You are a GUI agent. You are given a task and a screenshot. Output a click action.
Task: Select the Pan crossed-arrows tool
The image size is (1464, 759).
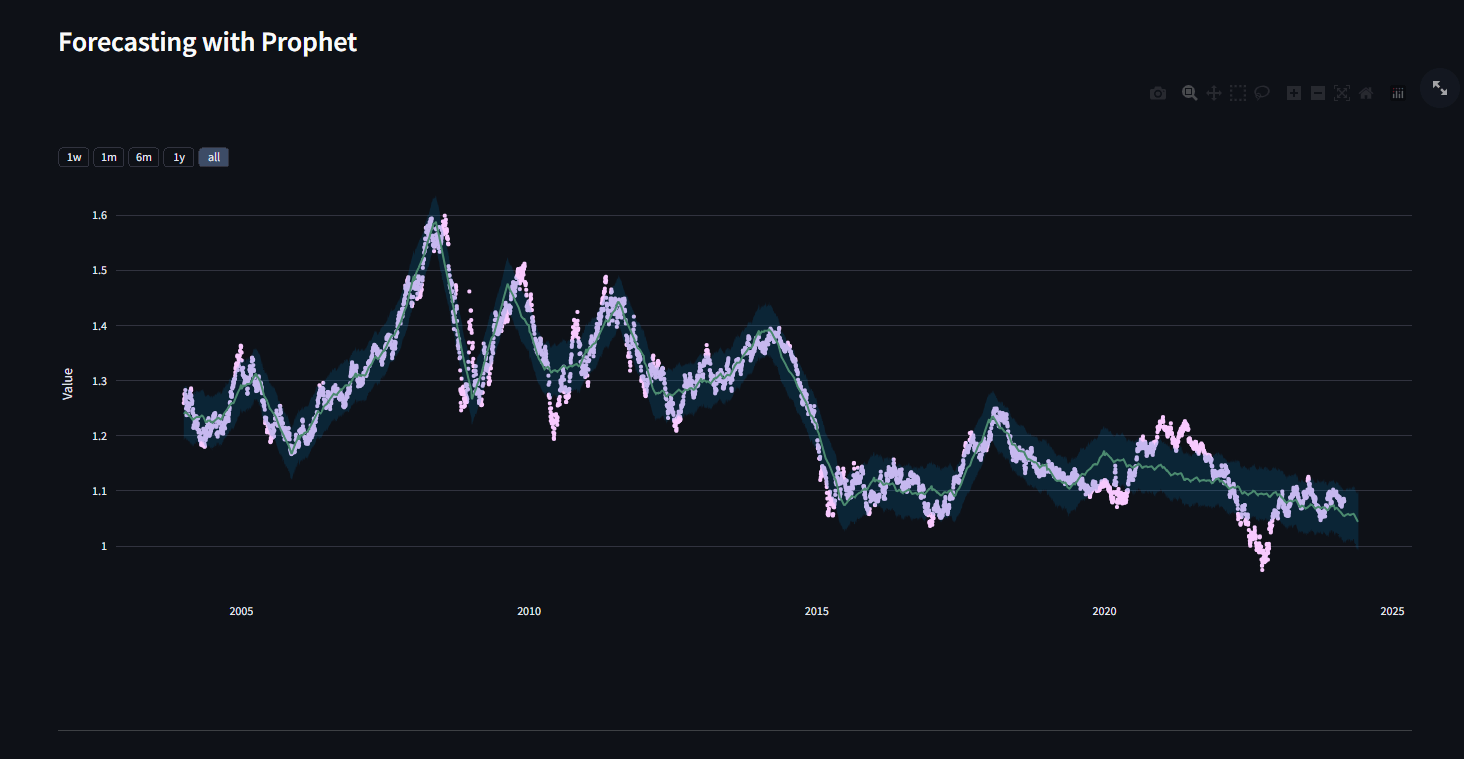[x=1214, y=93]
